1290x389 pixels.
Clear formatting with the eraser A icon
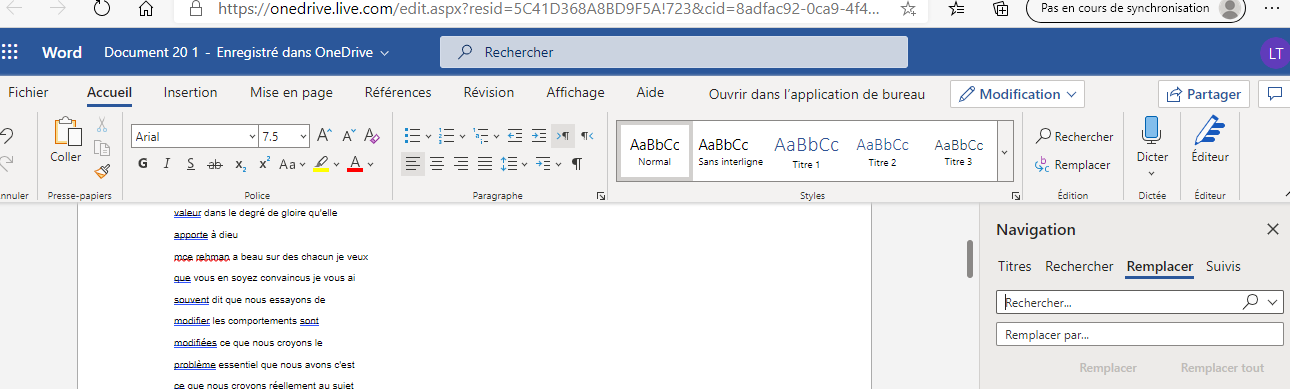[372, 136]
